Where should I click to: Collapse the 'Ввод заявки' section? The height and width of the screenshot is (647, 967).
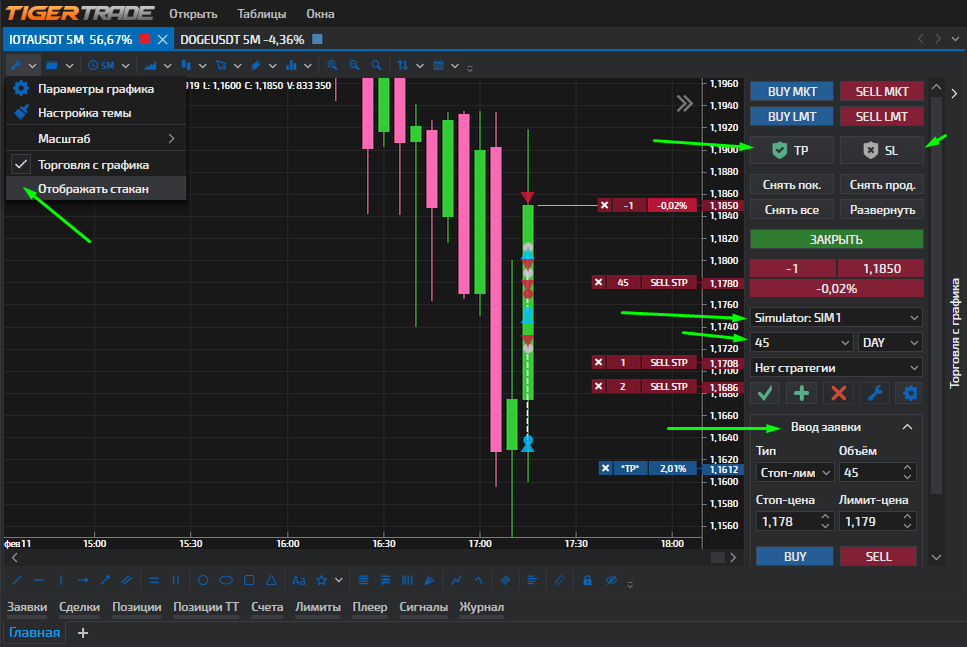(907, 427)
